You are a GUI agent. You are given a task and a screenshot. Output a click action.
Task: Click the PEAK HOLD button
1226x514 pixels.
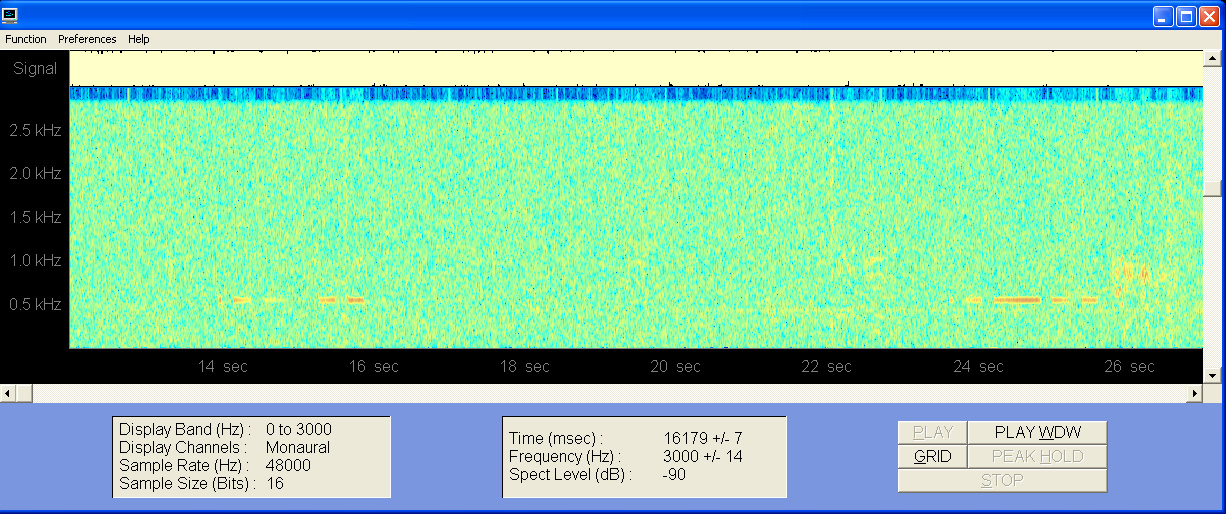[x=1038, y=456]
